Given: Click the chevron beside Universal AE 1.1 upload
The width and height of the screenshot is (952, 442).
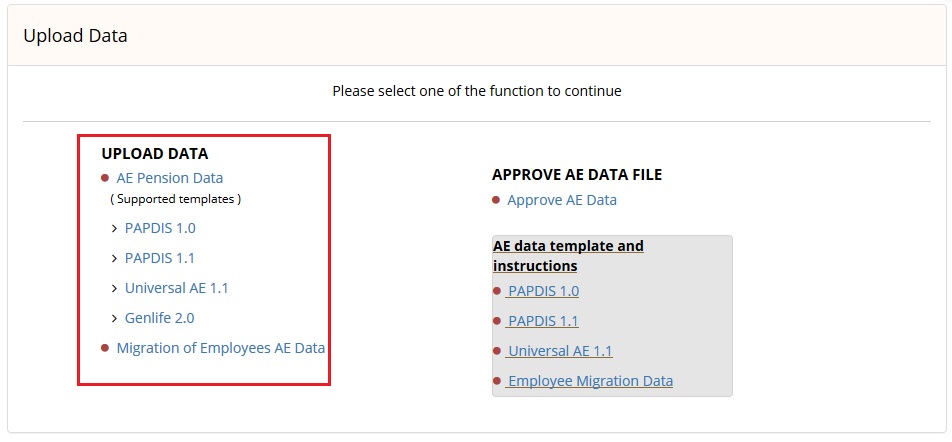Looking at the screenshot, I should [114, 288].
